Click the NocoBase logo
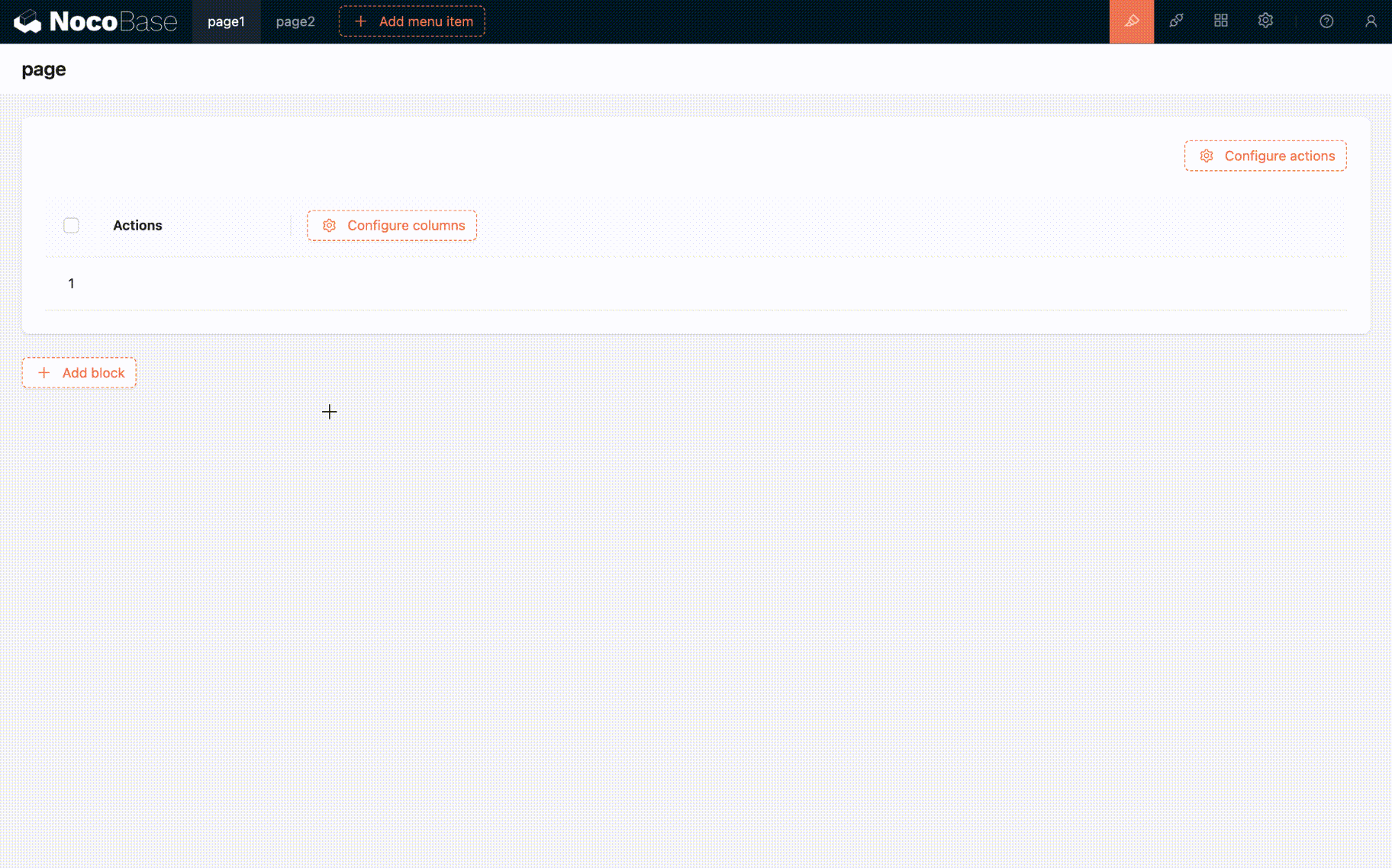Screen dimensions: 1392x868 coord(95,21)
